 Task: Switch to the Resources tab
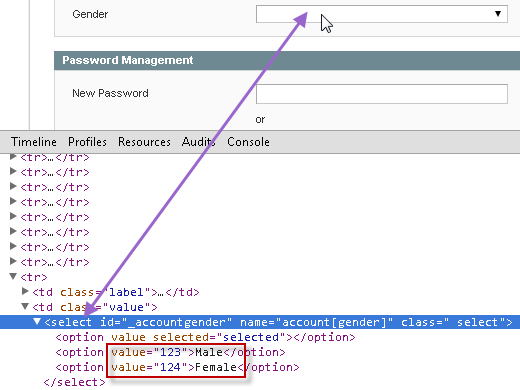click(x=144, y=142)
